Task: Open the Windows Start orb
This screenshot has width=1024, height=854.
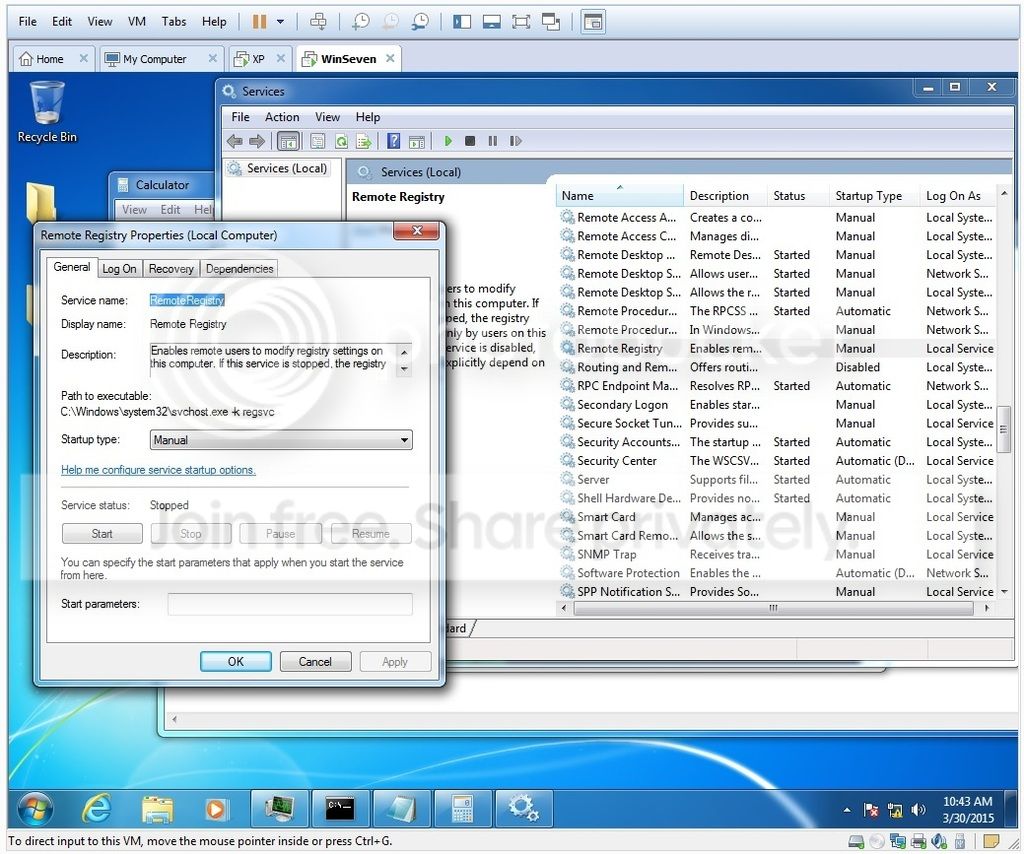Action: (35, 810)
